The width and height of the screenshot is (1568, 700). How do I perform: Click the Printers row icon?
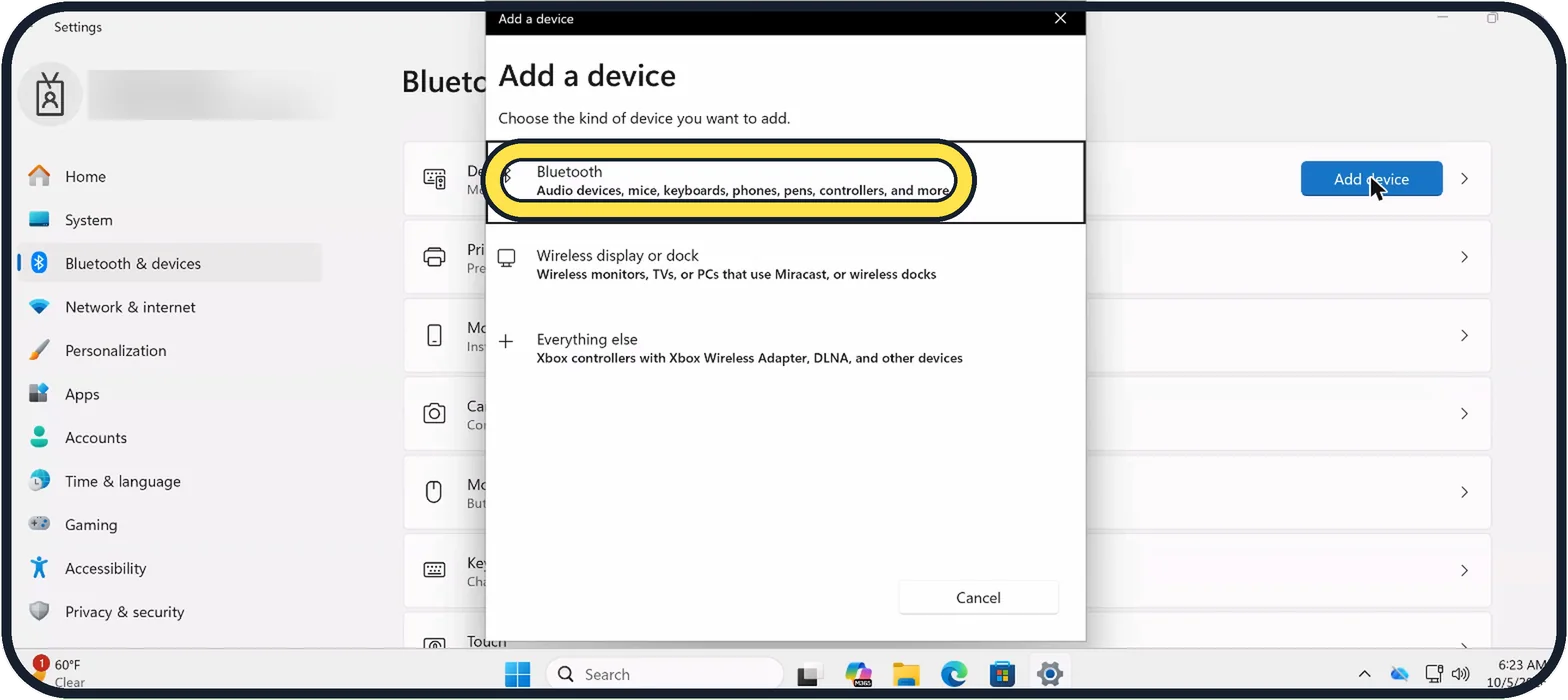[x=435, y=257]
